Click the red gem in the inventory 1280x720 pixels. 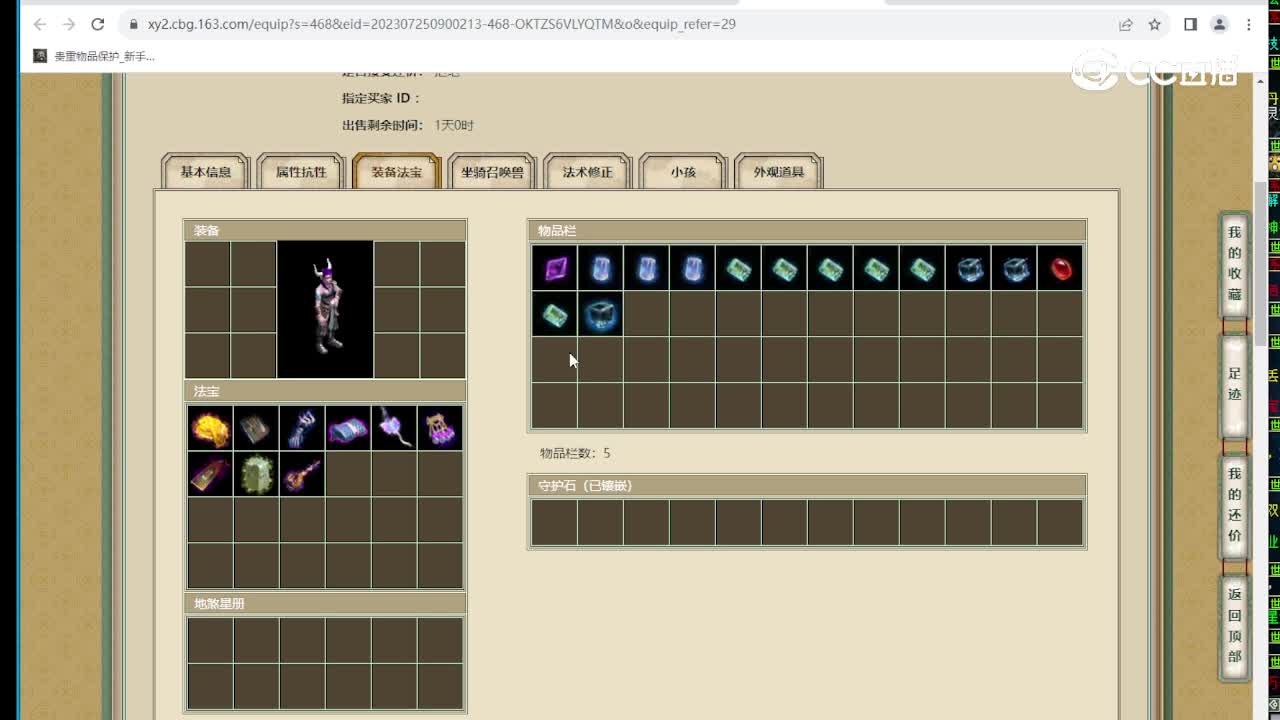(x=1060, y=268)
